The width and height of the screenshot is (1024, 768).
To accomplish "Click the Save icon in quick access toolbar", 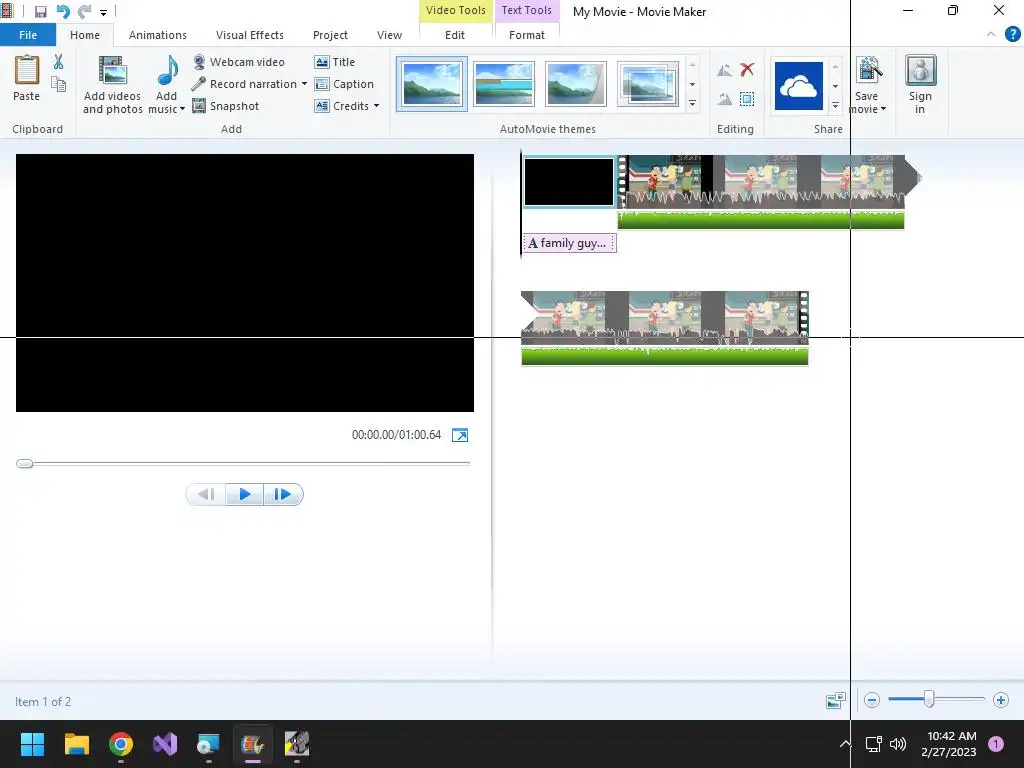I will (40, 12).
